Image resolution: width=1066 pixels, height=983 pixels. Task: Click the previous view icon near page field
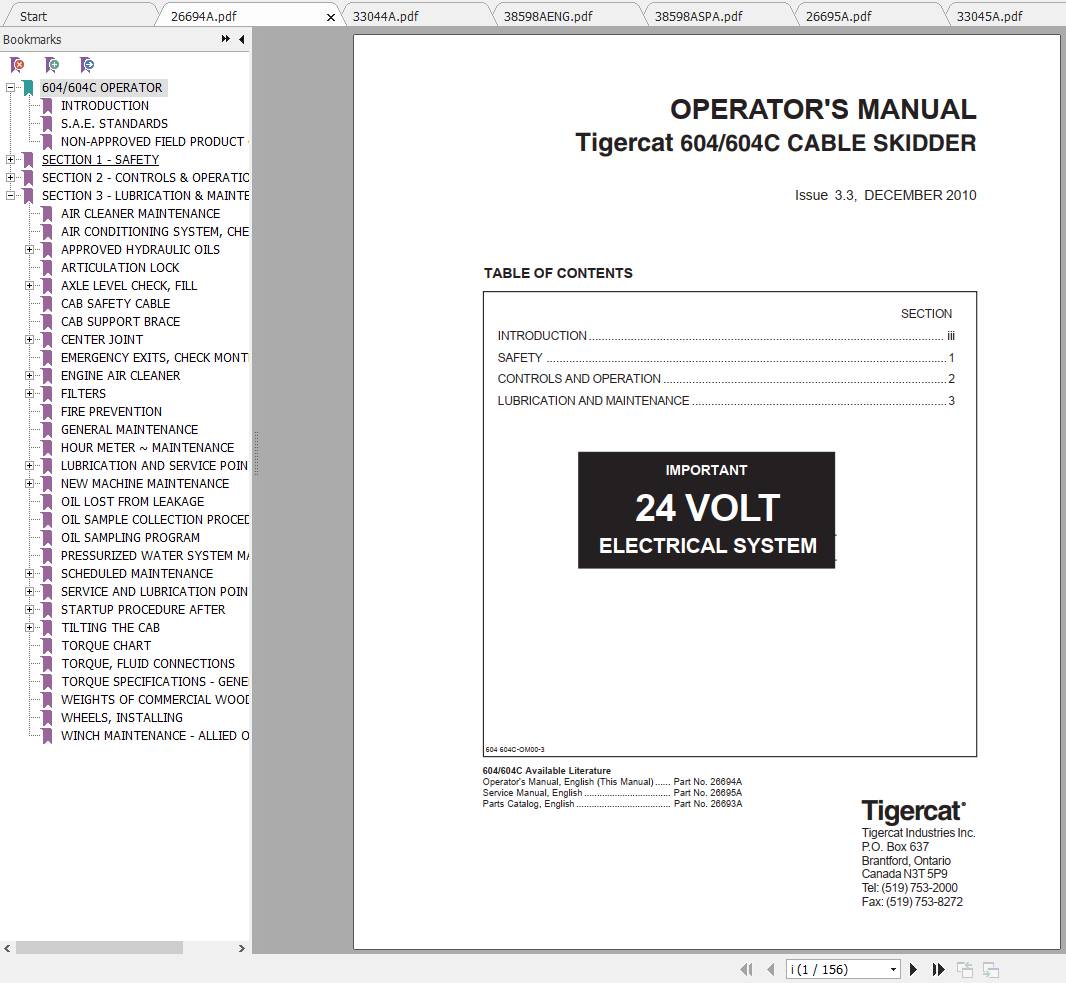pyautogui.click(x=965, y=969)
